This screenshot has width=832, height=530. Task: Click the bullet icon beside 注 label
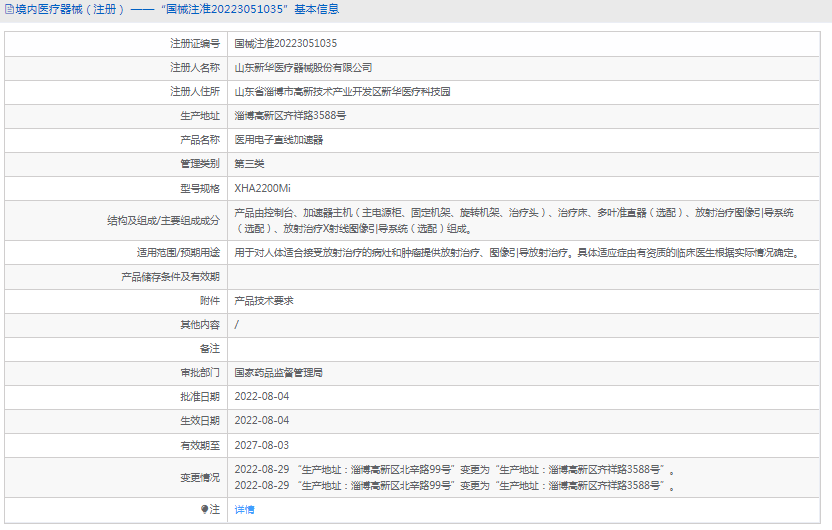(205, 509)
